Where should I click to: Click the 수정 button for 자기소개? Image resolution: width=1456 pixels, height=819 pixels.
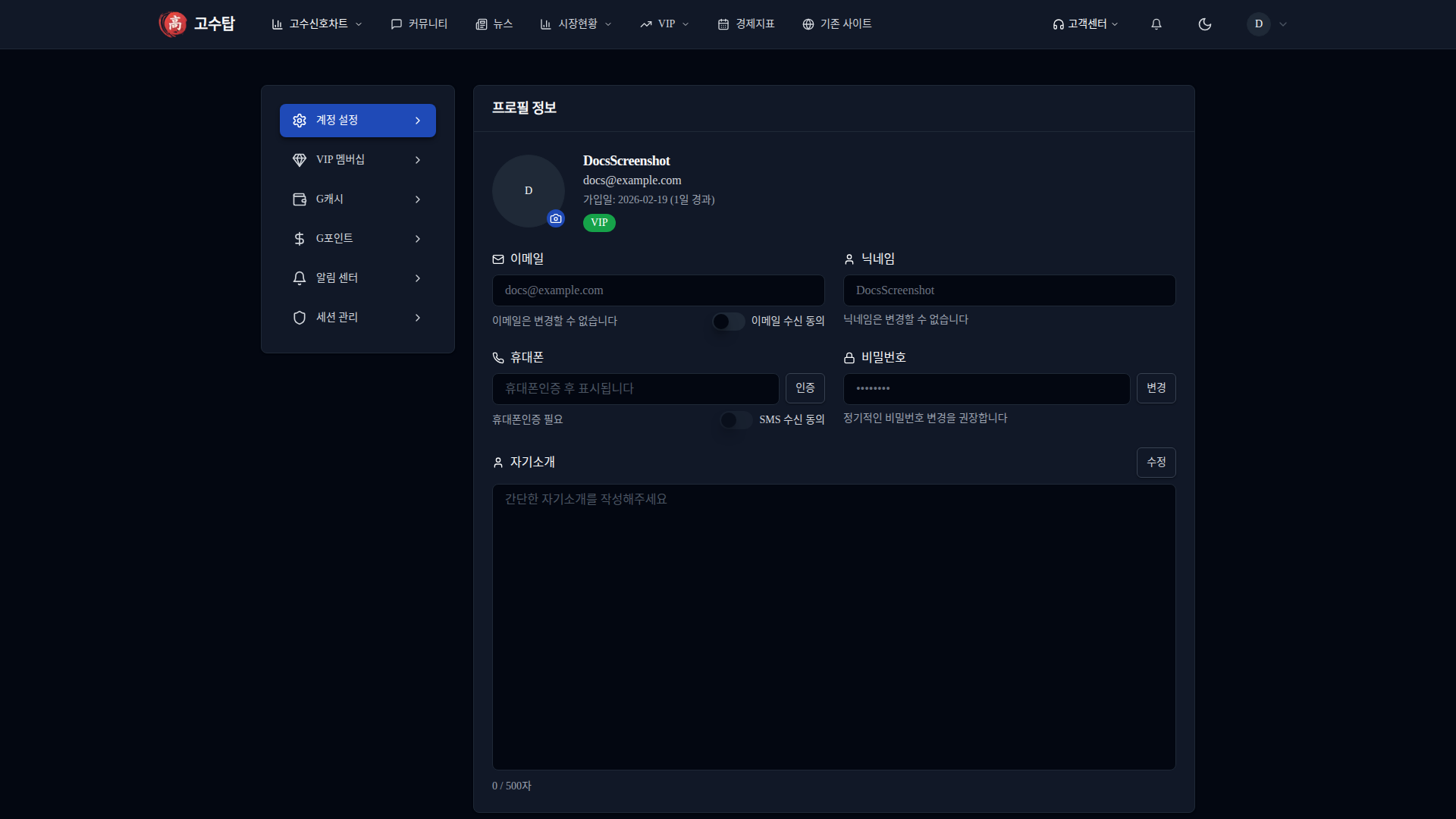[x=1156, y=463]
